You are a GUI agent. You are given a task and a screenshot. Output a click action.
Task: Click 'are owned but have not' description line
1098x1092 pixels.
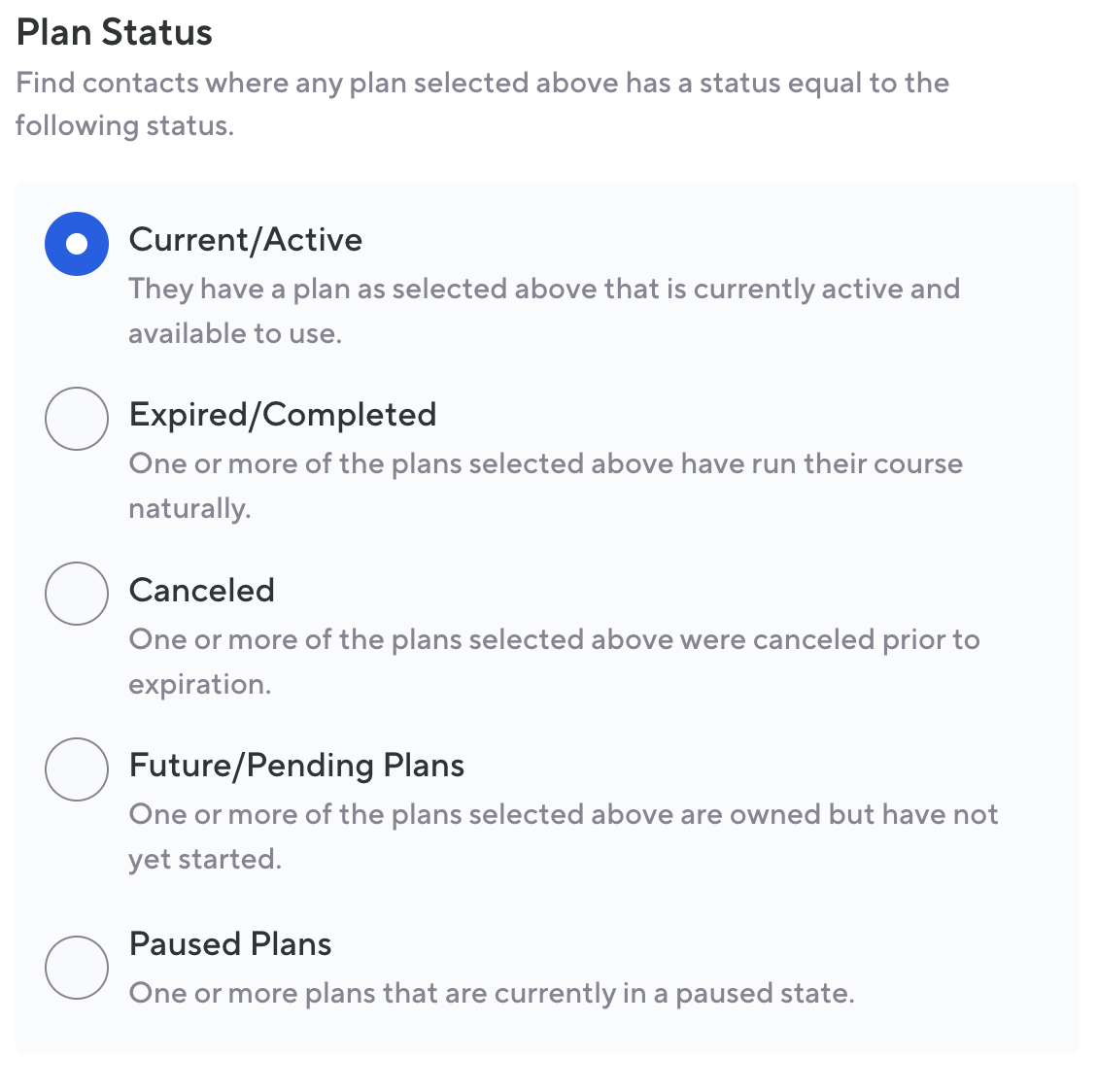[563, 814]
